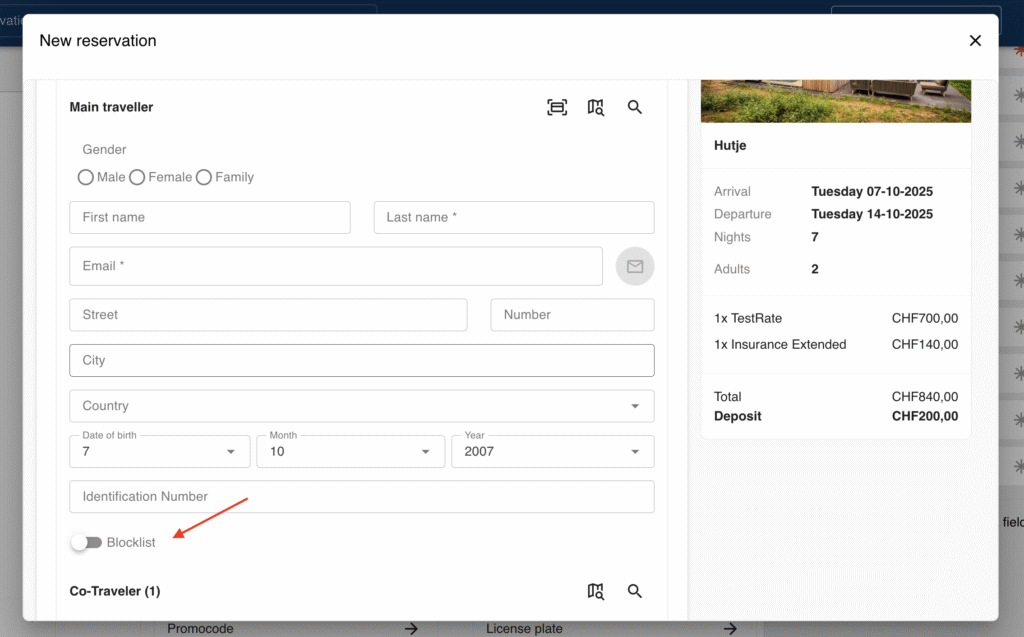
Task: Close the New reservation dialog
Action: 975,41
